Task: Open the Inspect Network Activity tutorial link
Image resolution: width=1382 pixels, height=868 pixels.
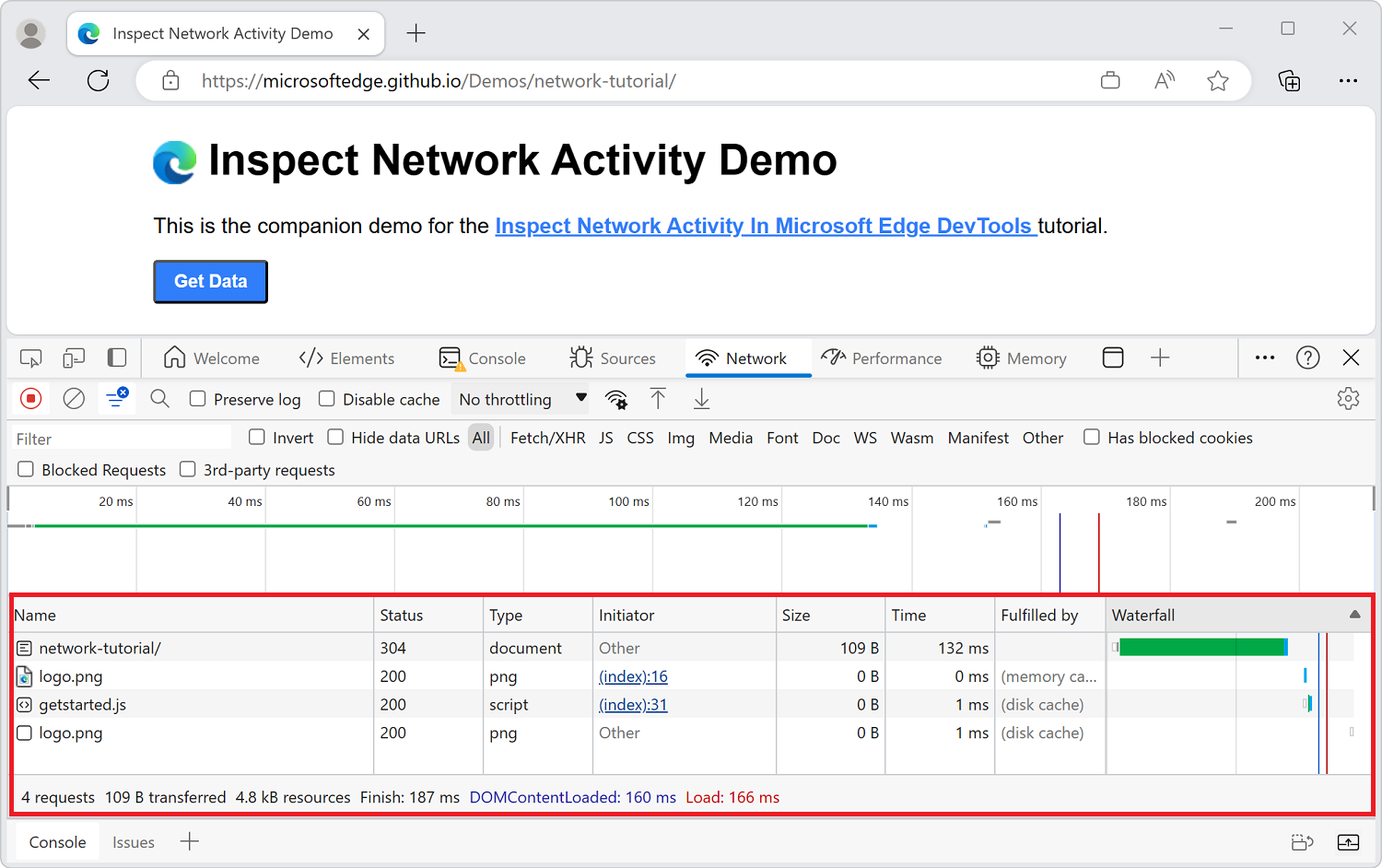Action: click(765, 225)
